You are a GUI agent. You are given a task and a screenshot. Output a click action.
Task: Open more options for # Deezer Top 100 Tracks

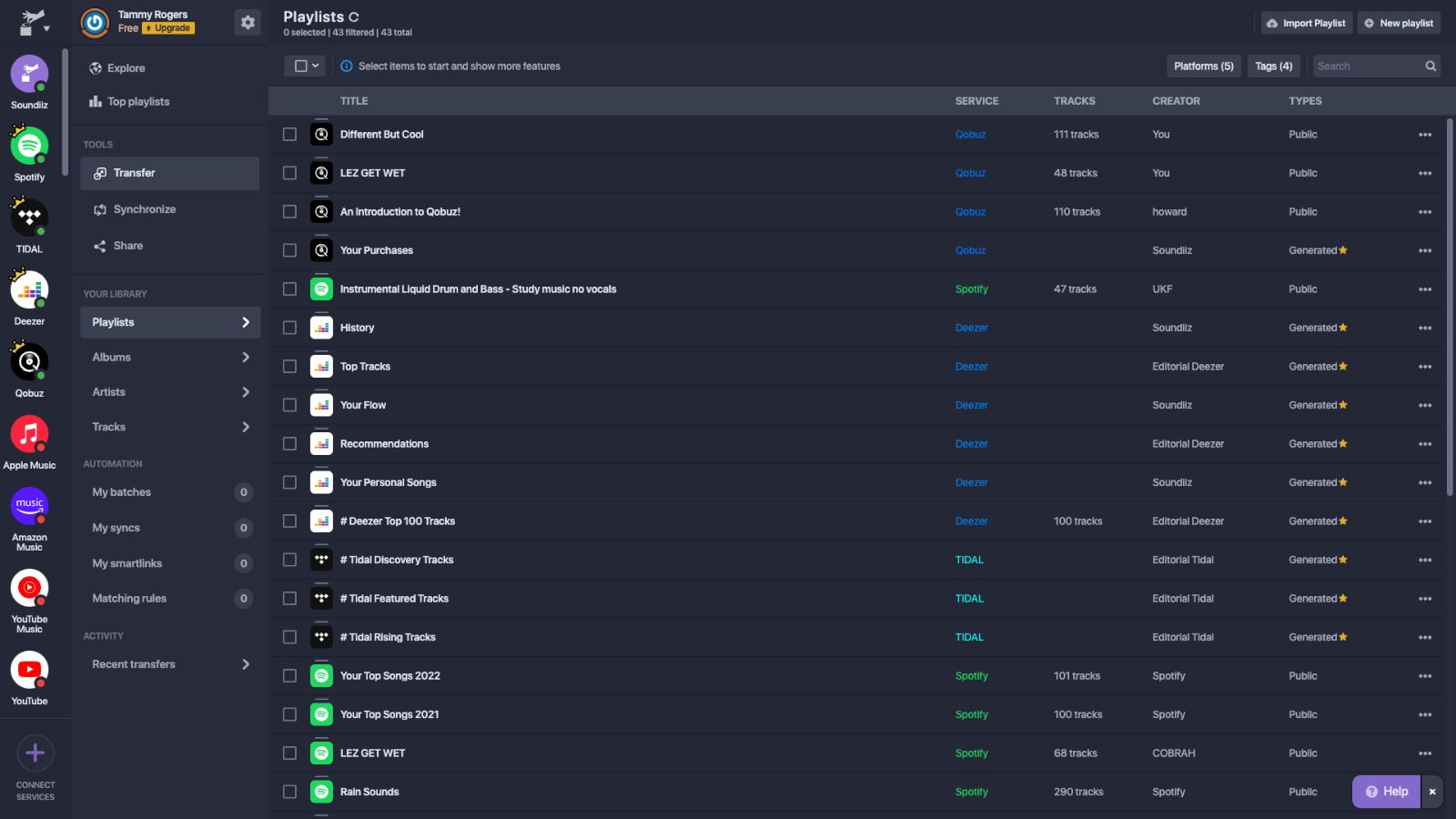(x=1425, y=521)
